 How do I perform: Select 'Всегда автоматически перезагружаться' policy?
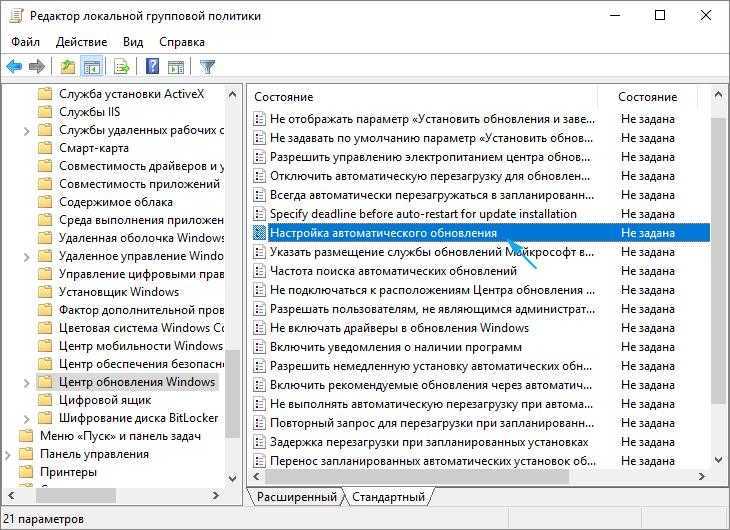click(x=432, y=195)
